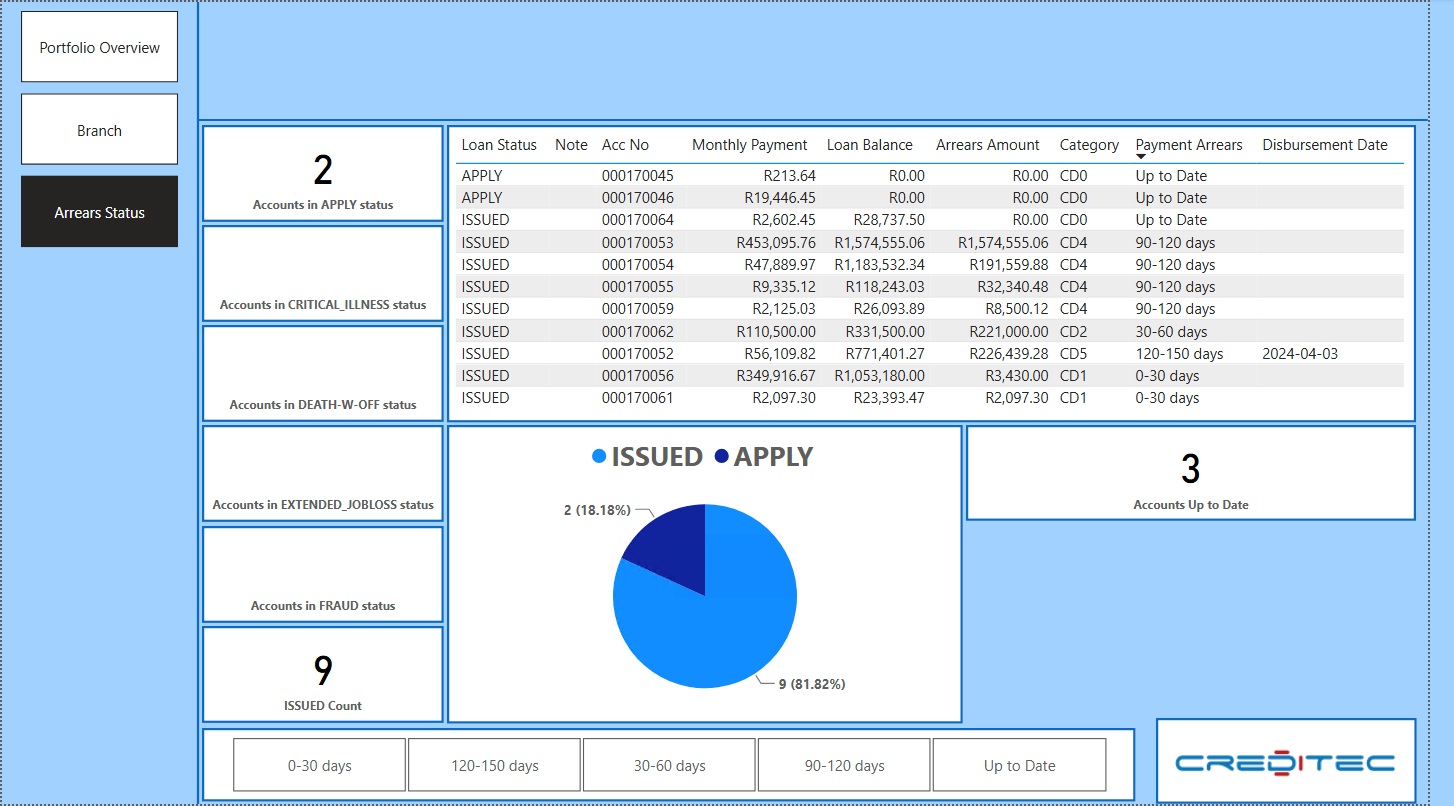Sort by Disbursement Date column header
Viewport: 1454px width, 806px height.
coord(1325,145)
